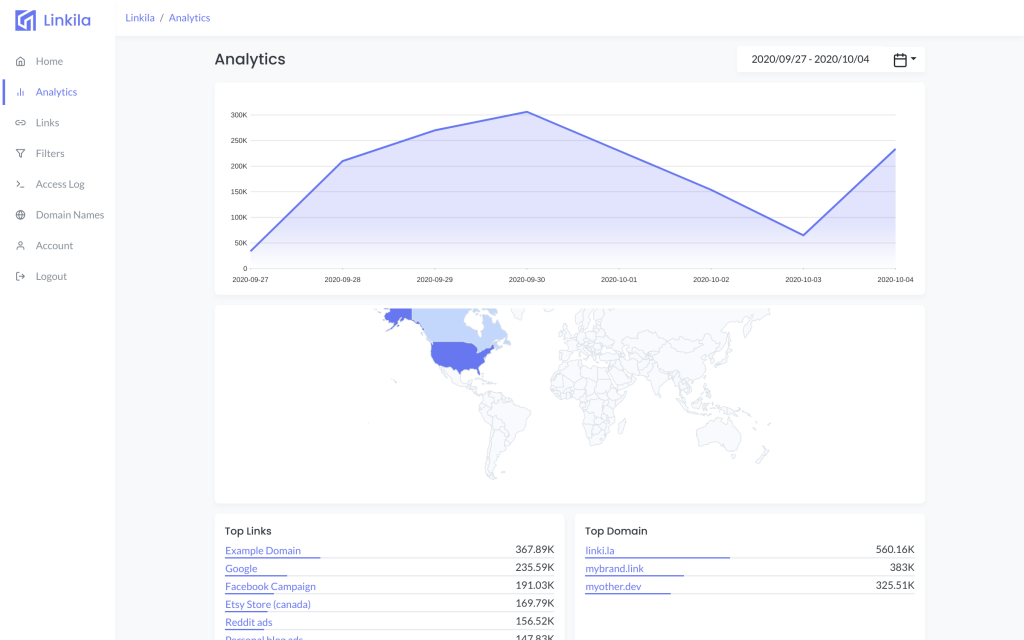Viewport: 1024px width, 640px height.
Task: Click the Google link under Top Links
Action: click(240, 568)
